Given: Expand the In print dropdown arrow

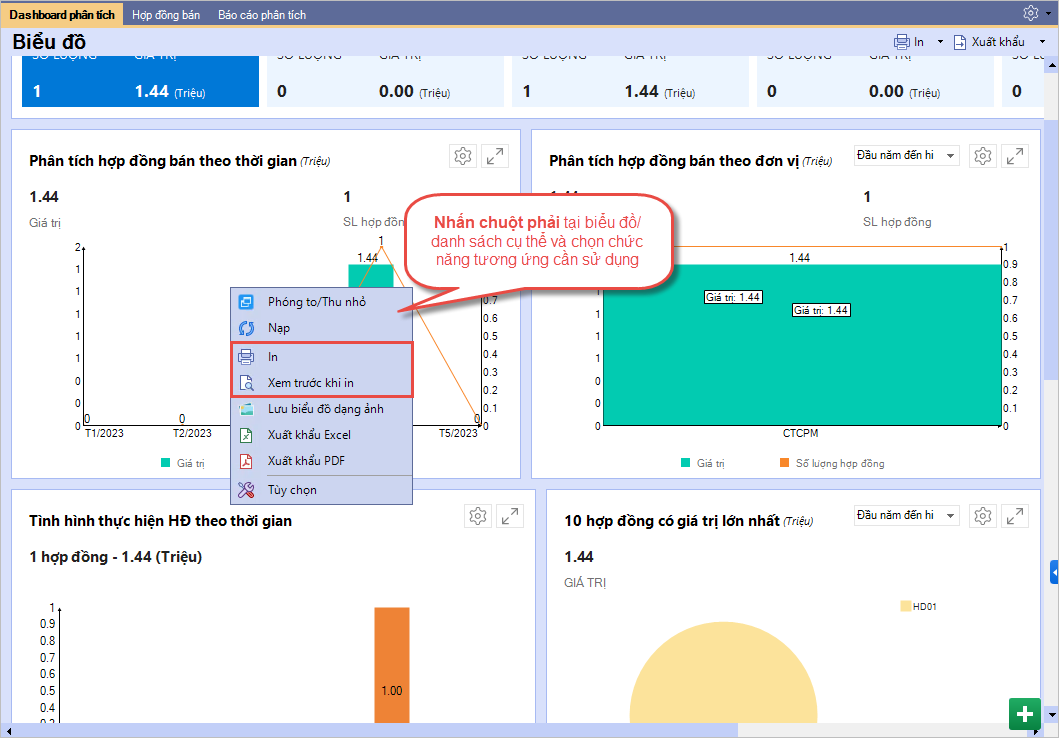Looking at the screenshot, I should [x=940, y=42].
